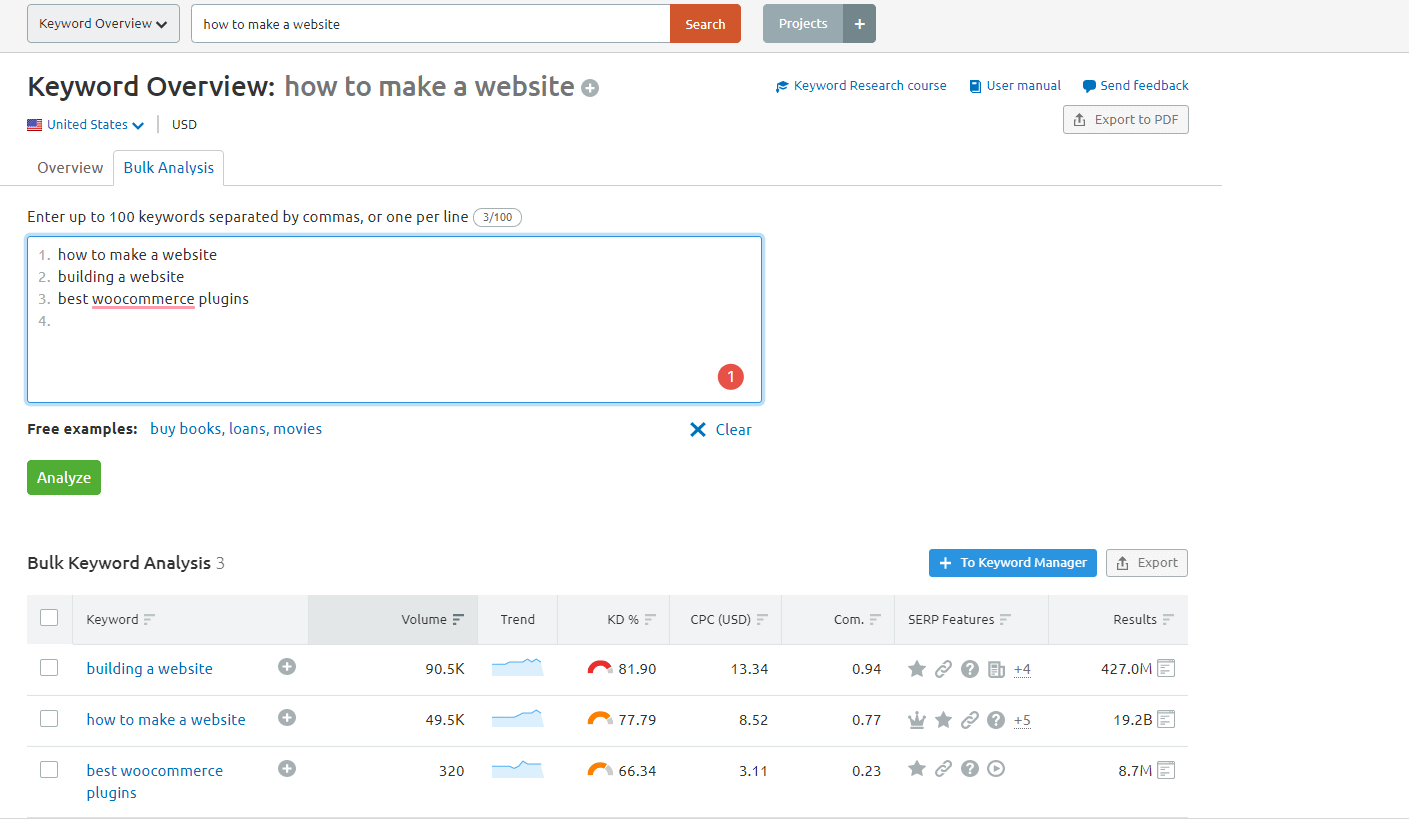This screenshot has height=825, width=1409.
Task: Click the video SERP feature icon for woocommerce plugins
Action: pyautogui.click(x=996, y=768)
